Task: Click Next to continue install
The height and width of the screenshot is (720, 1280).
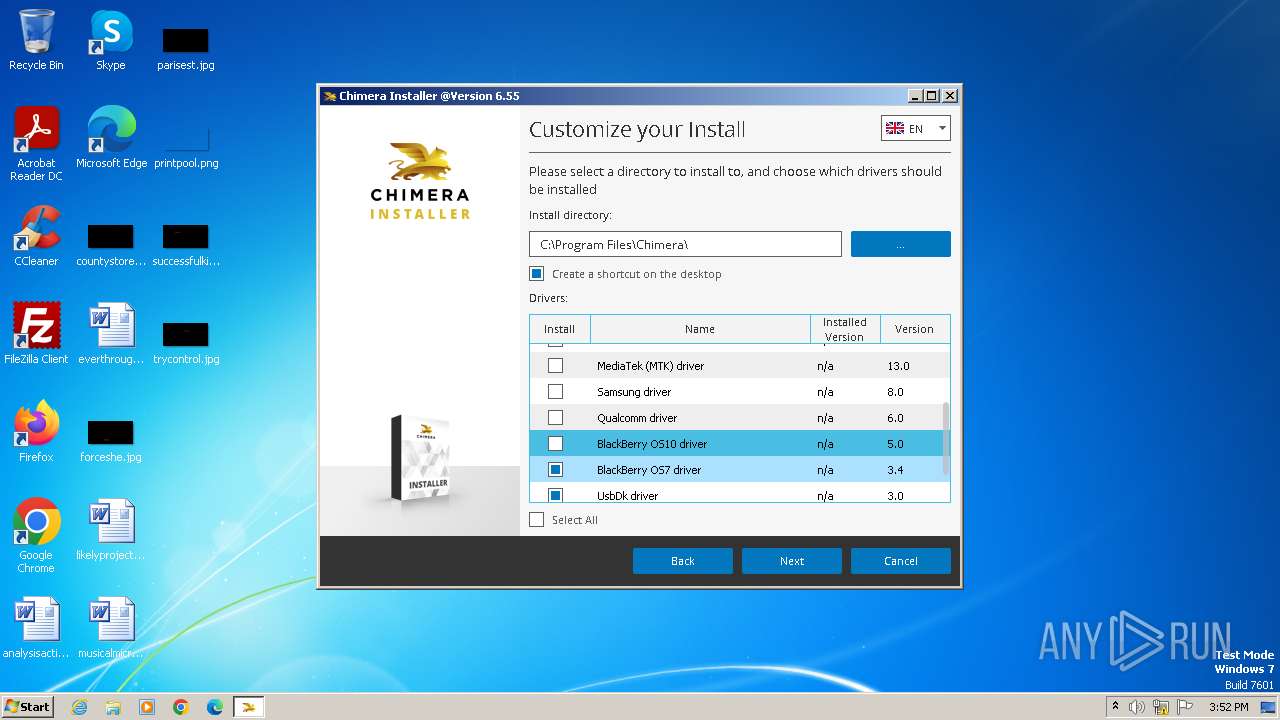Action: tap(792, 561)
